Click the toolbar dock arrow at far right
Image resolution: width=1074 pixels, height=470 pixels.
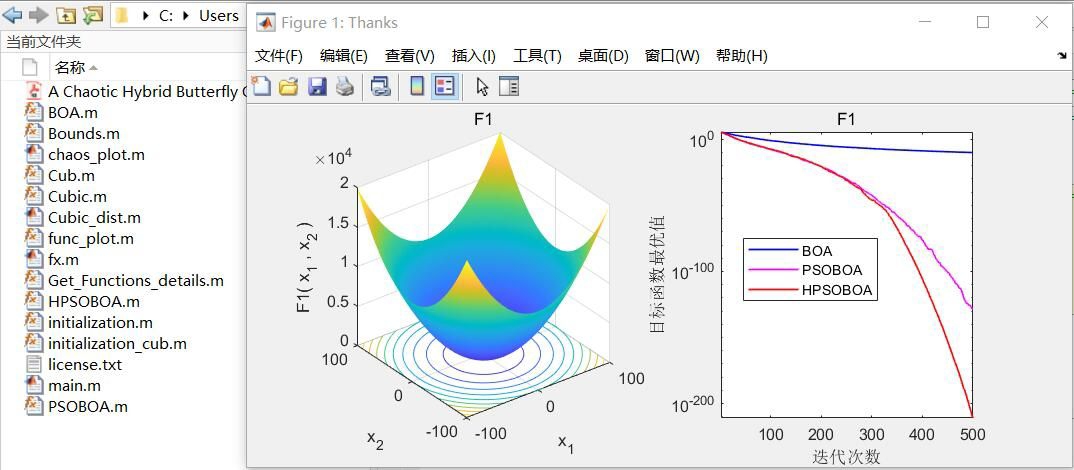(1062, 55)
